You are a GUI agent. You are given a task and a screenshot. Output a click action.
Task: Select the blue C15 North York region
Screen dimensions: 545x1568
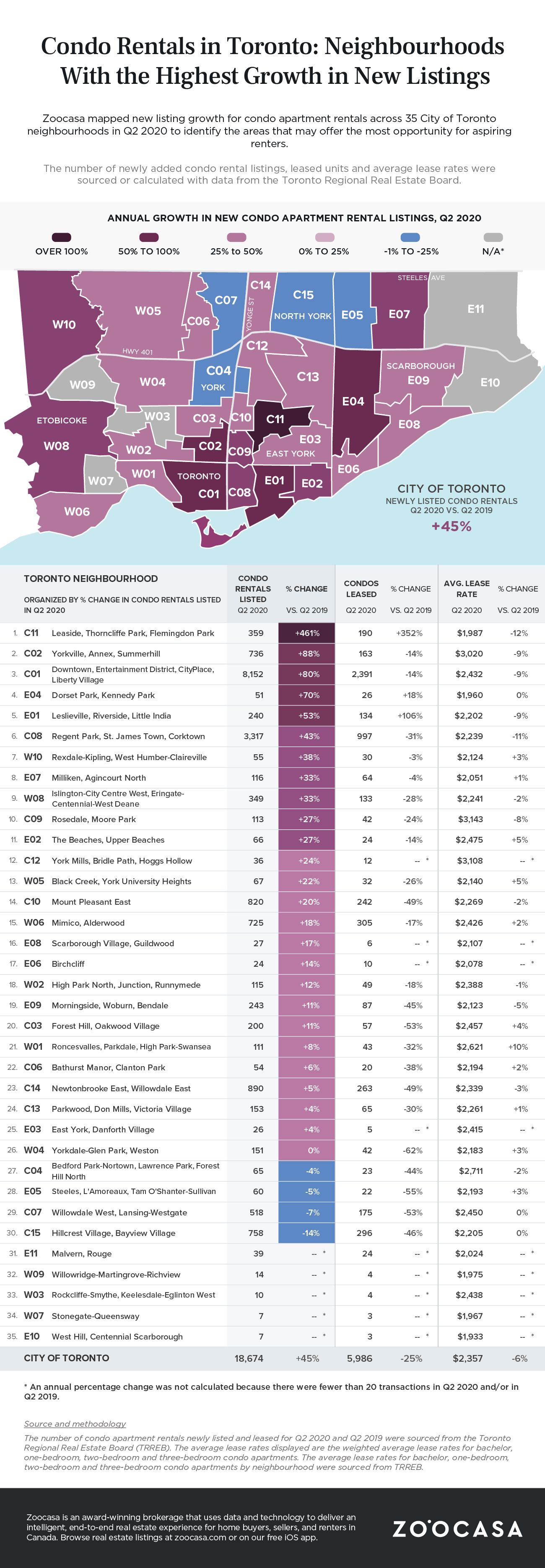point(303,303)
